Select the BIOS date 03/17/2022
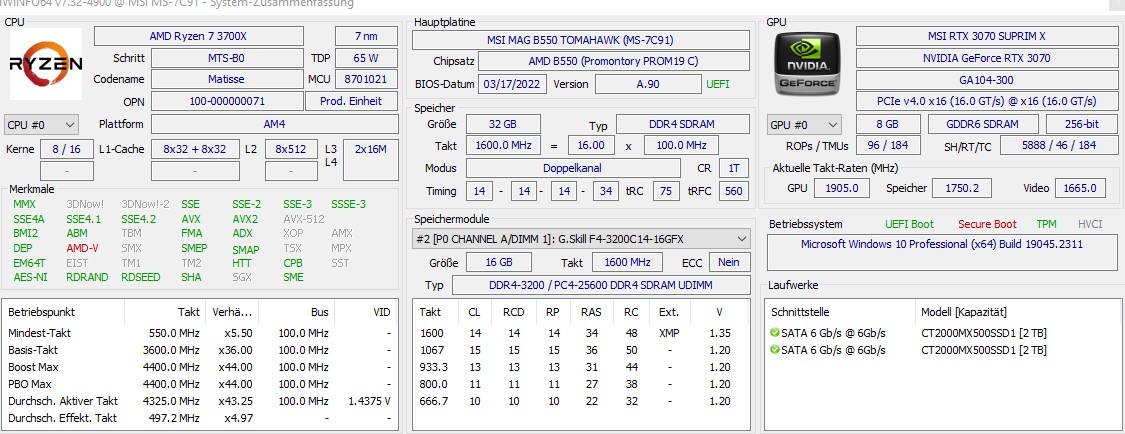Viewport: 1125px width, 434px height. (x=512, y=84)
